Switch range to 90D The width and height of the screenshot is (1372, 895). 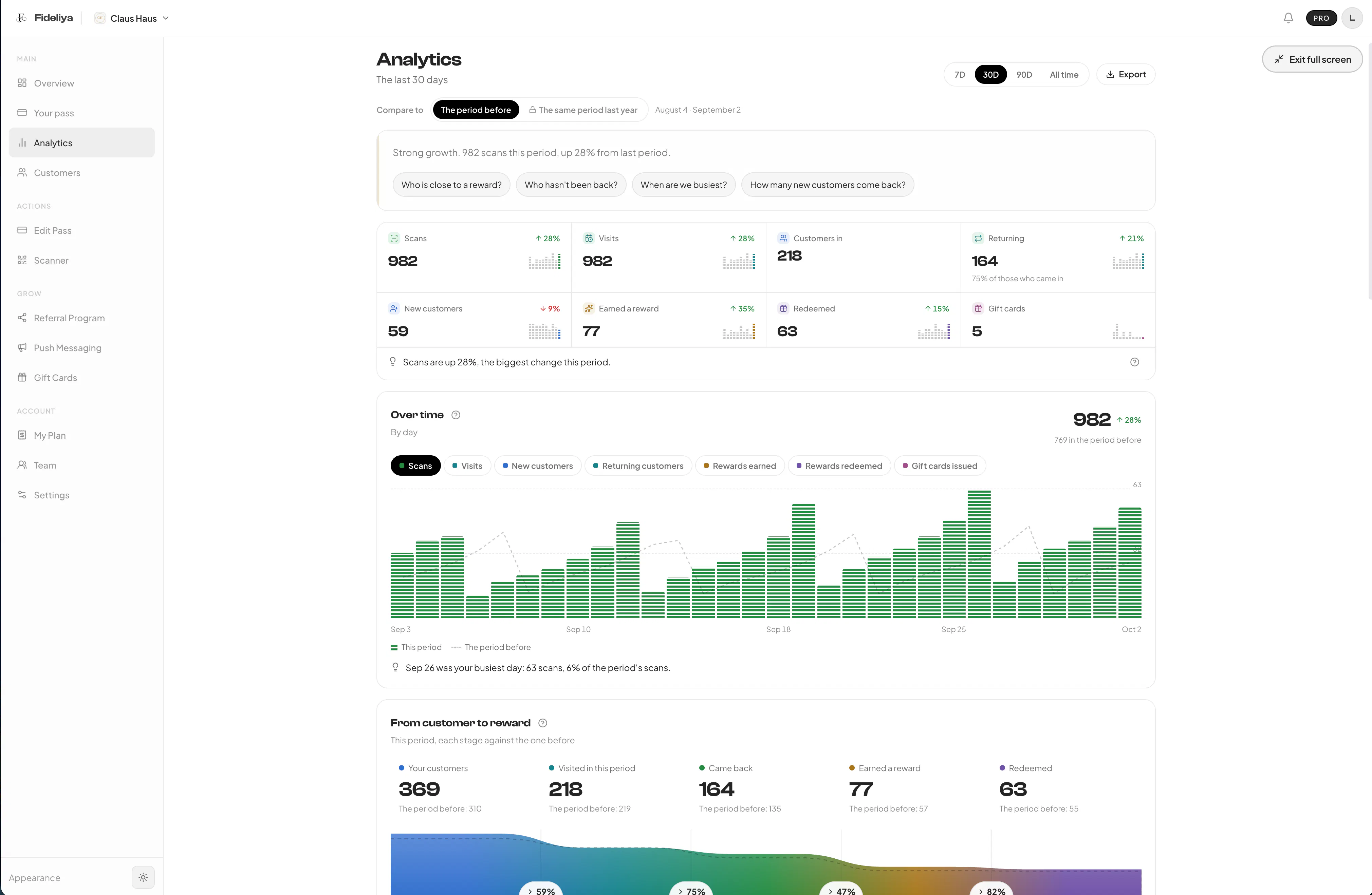(1024, 74)
